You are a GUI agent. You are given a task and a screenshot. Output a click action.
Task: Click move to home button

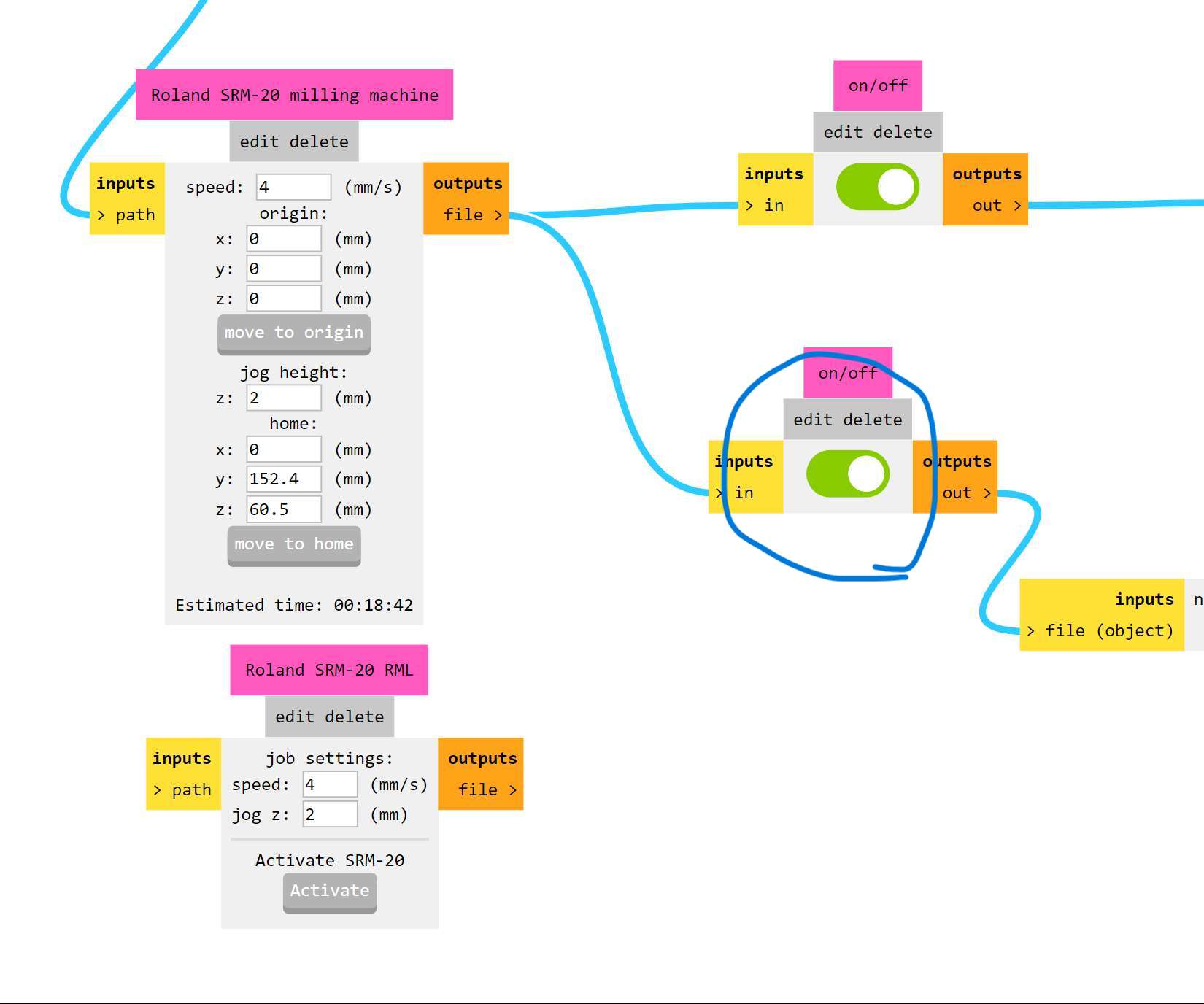(294, 546)
